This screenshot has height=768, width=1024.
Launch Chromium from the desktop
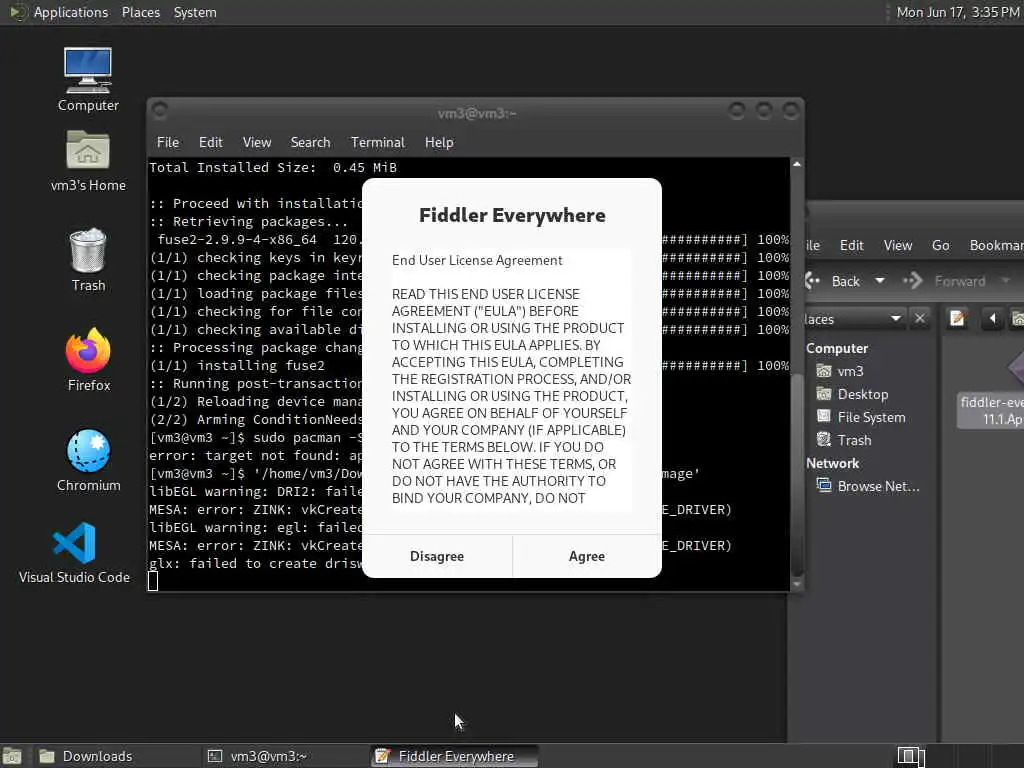pyautogui.click(x=88, y=460)
